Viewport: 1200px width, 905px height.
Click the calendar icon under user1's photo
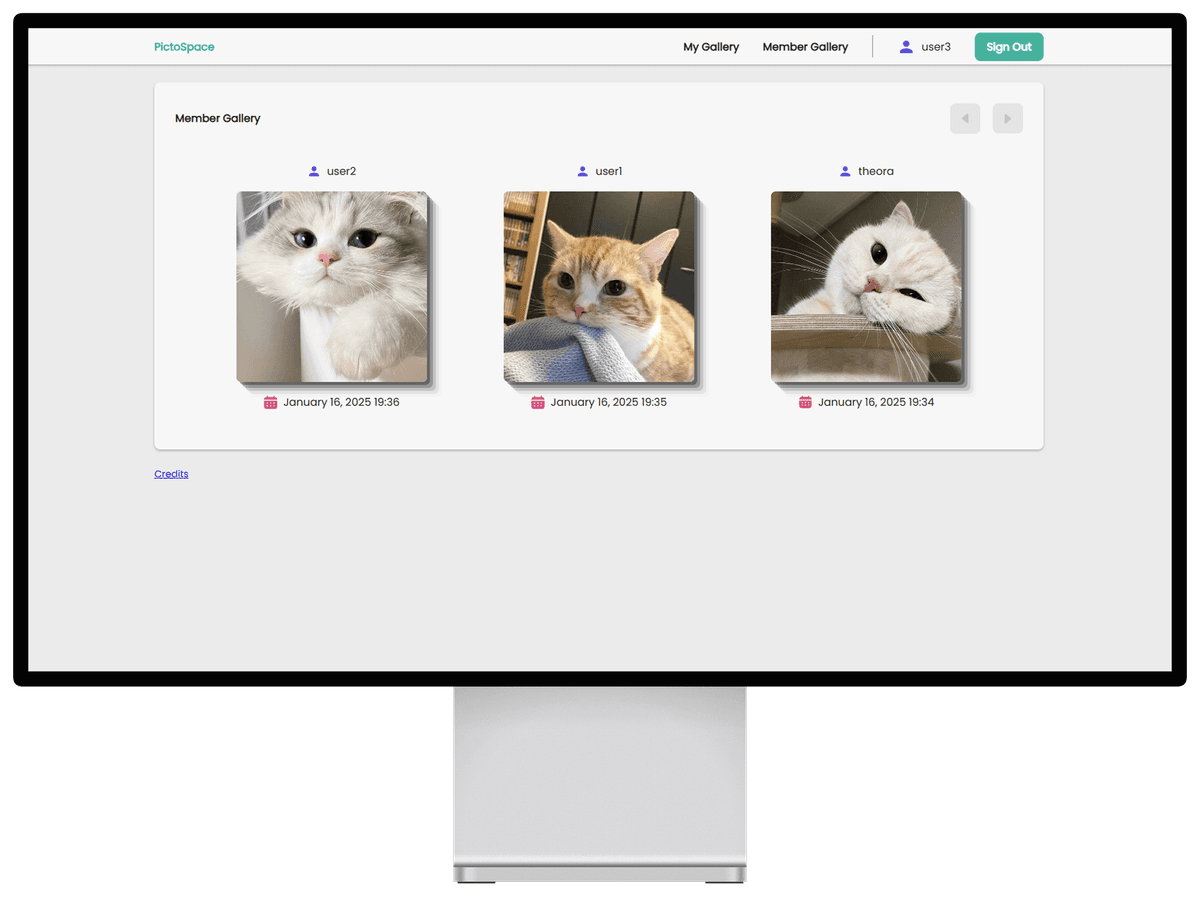(x=537, y=402)
